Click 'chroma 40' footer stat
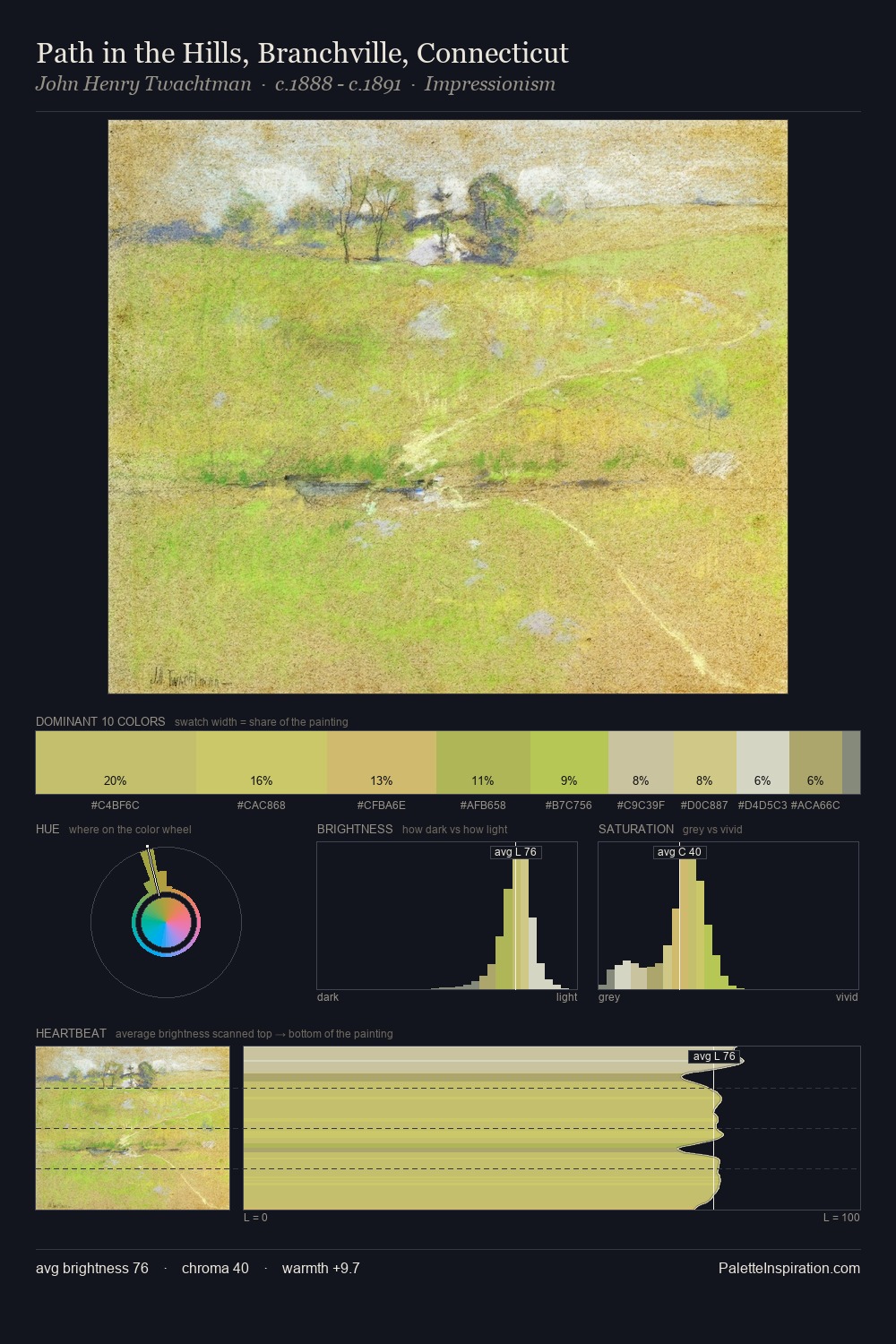 (215, 1268)
